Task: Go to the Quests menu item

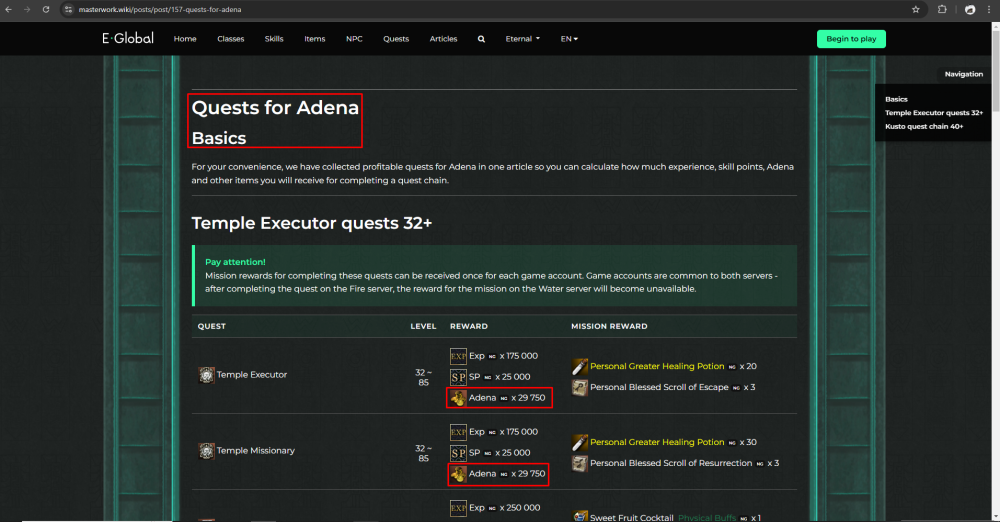Action: (396, 39)
